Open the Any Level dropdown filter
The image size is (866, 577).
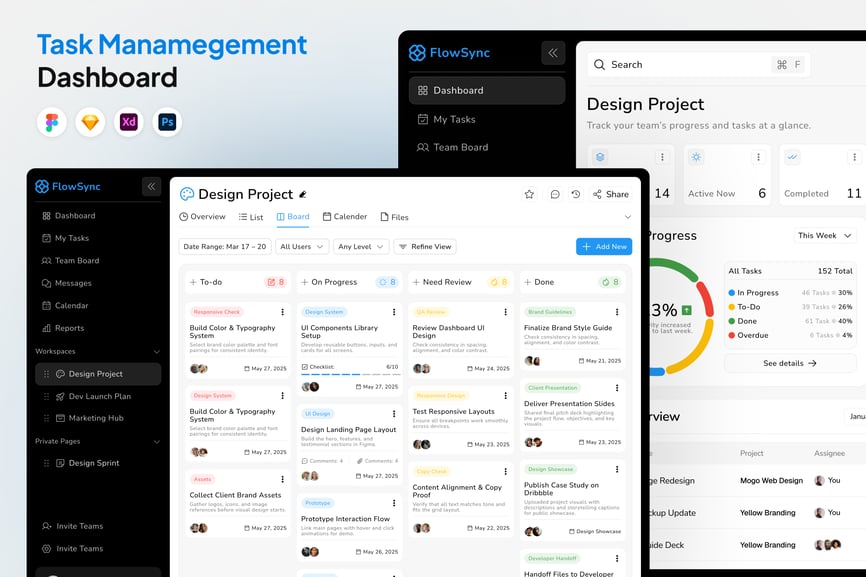pos(360,246)
